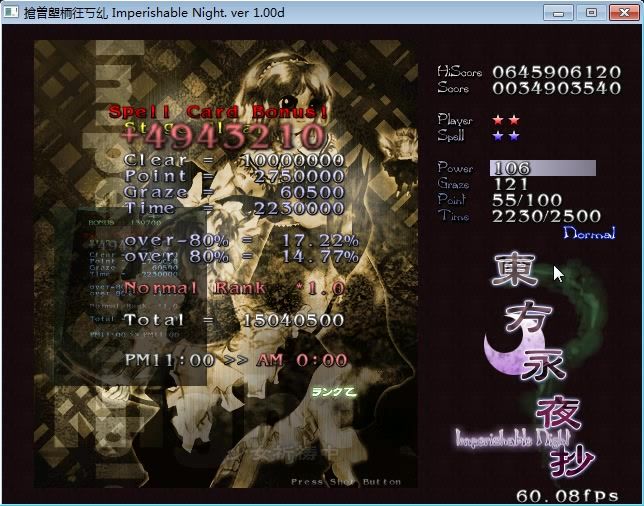Screen dimensions: 644x506
Task: Click the green text below the clock line
Action: tap(333, 391)
